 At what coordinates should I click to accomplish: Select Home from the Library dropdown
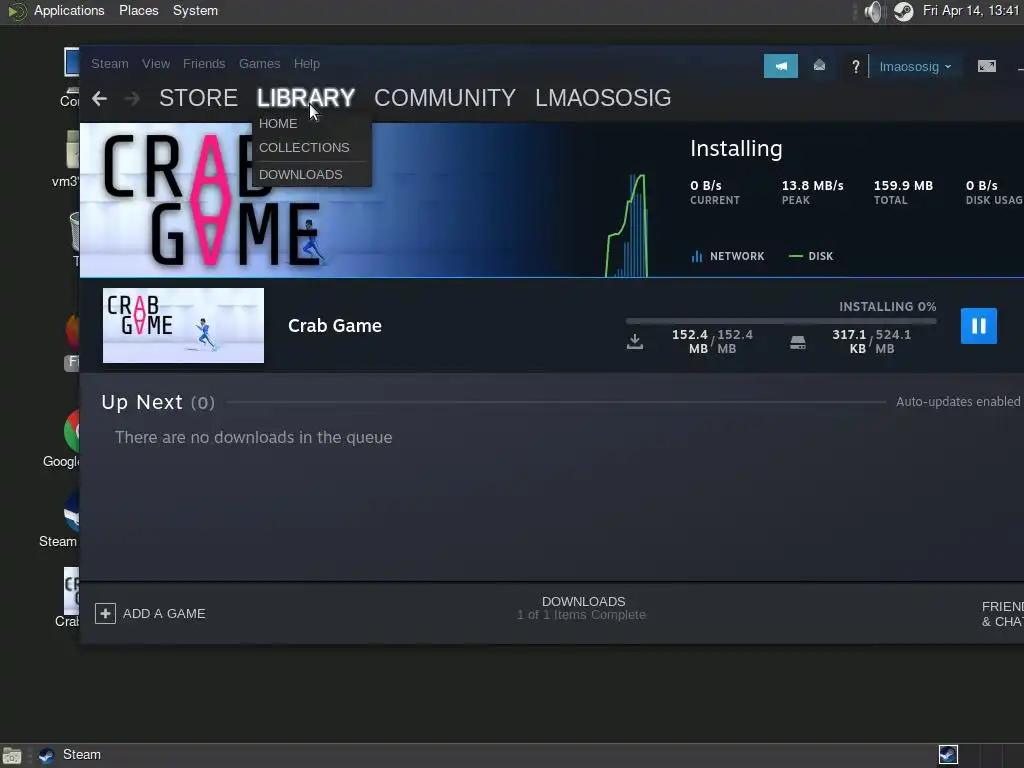click(x=278, y=123)
